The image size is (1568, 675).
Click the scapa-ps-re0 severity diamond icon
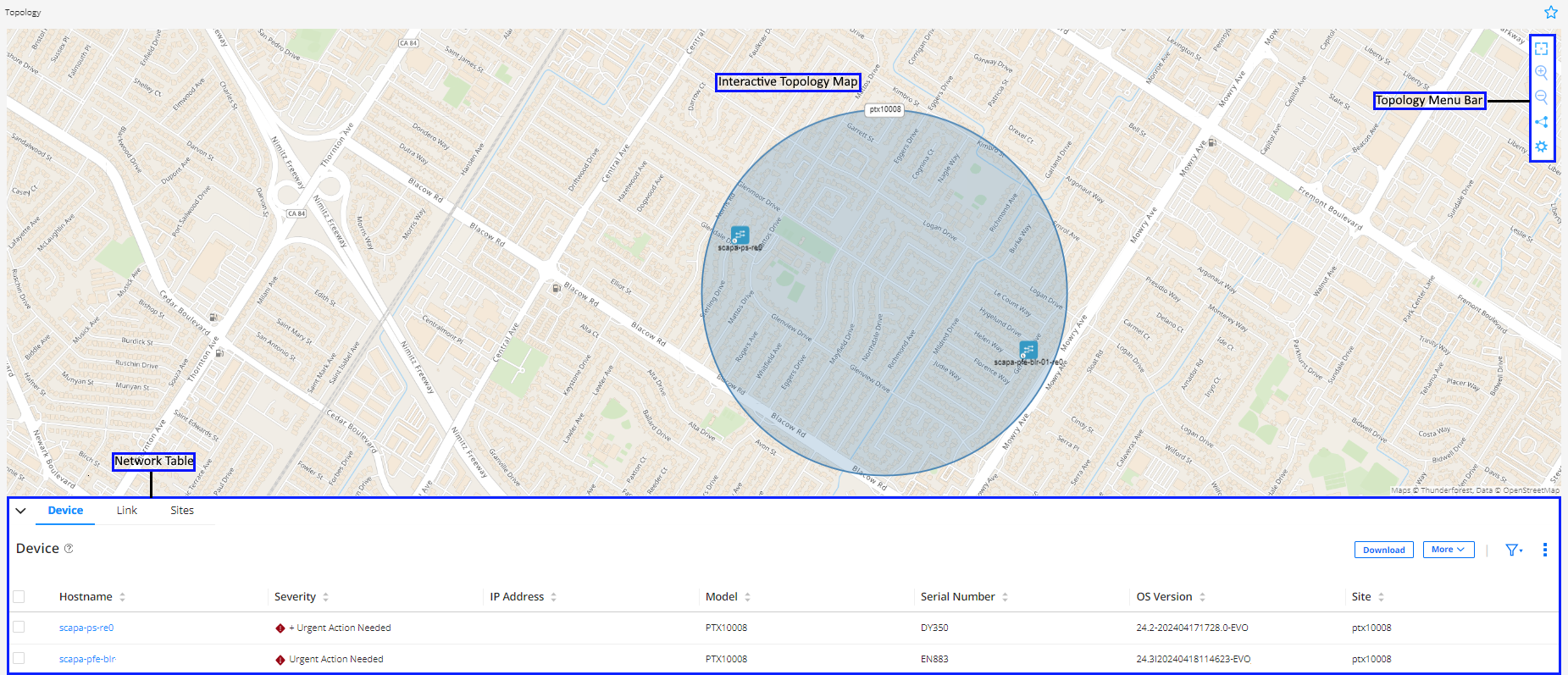pyautogui.click(x=280, y=628)
